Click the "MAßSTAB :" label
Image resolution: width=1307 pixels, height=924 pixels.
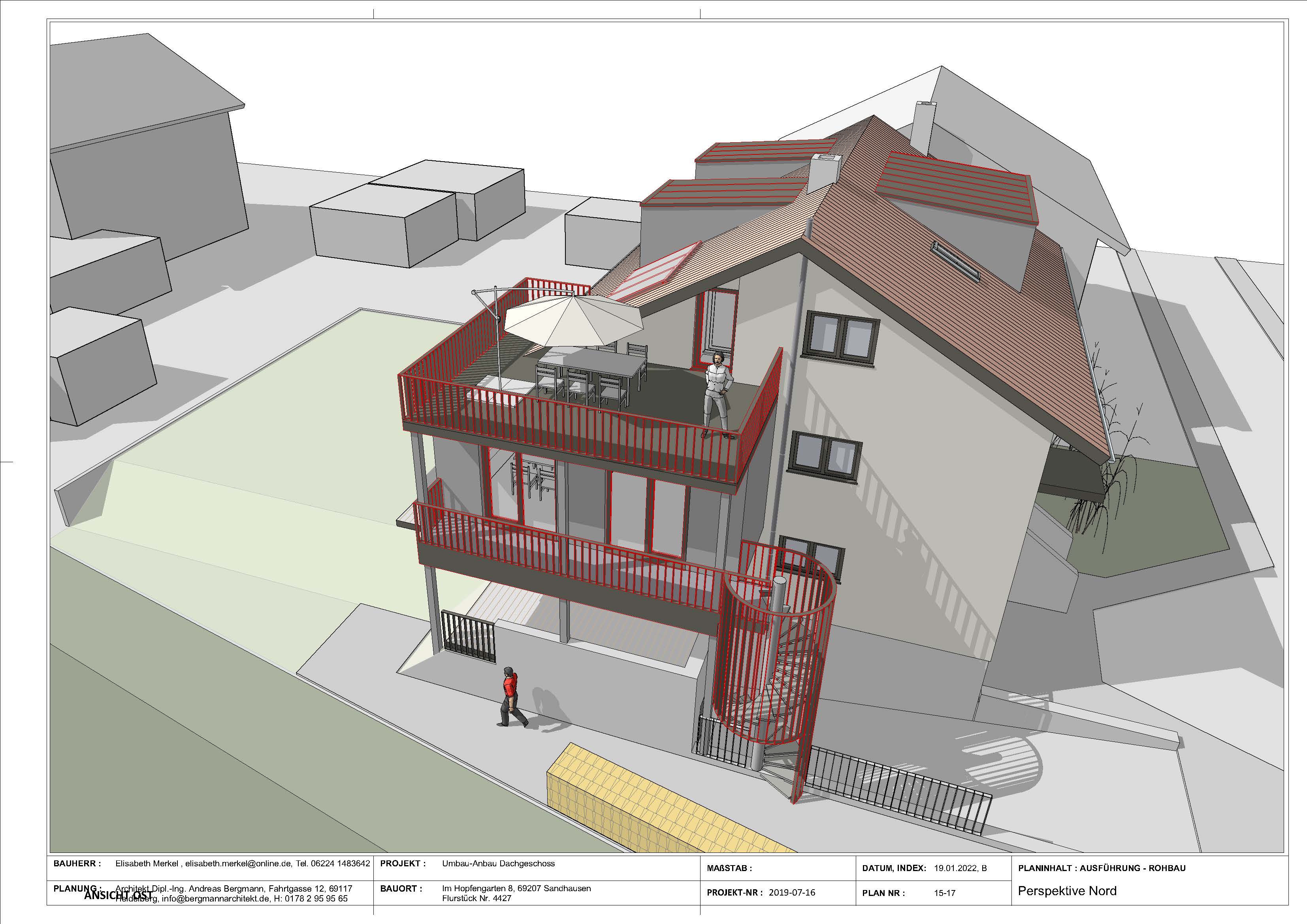(x=729, y=868)
